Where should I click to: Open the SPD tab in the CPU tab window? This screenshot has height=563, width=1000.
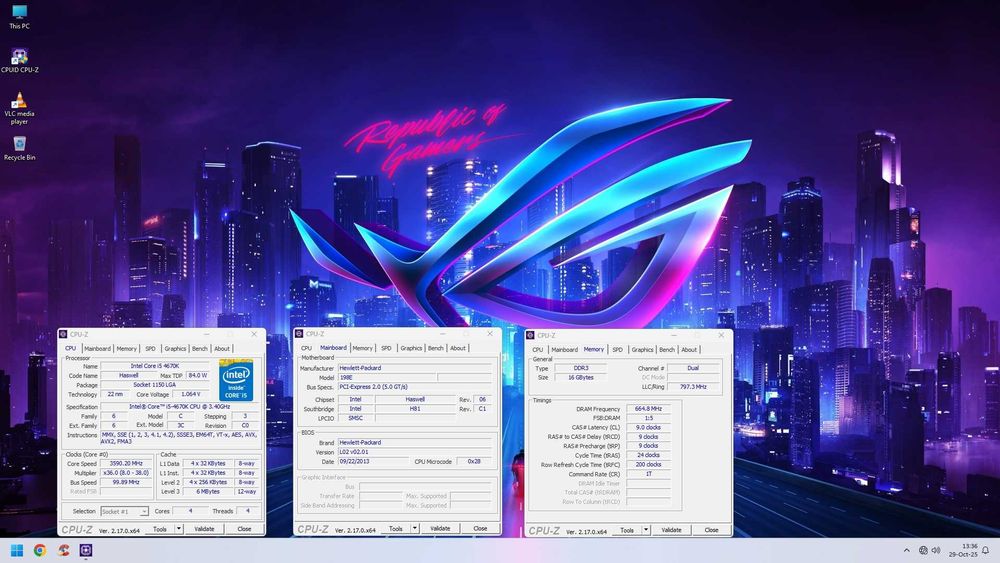(x=150, y=349)
